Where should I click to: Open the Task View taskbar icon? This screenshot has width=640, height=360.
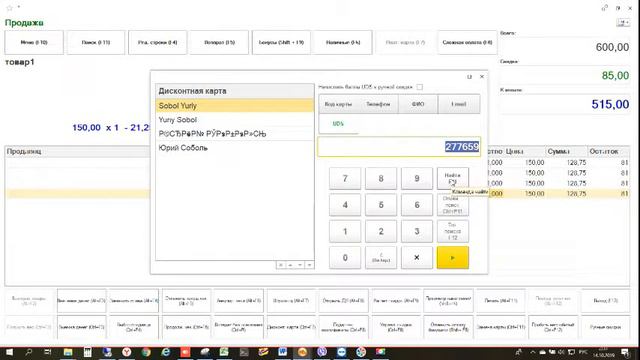coord(48,352)
